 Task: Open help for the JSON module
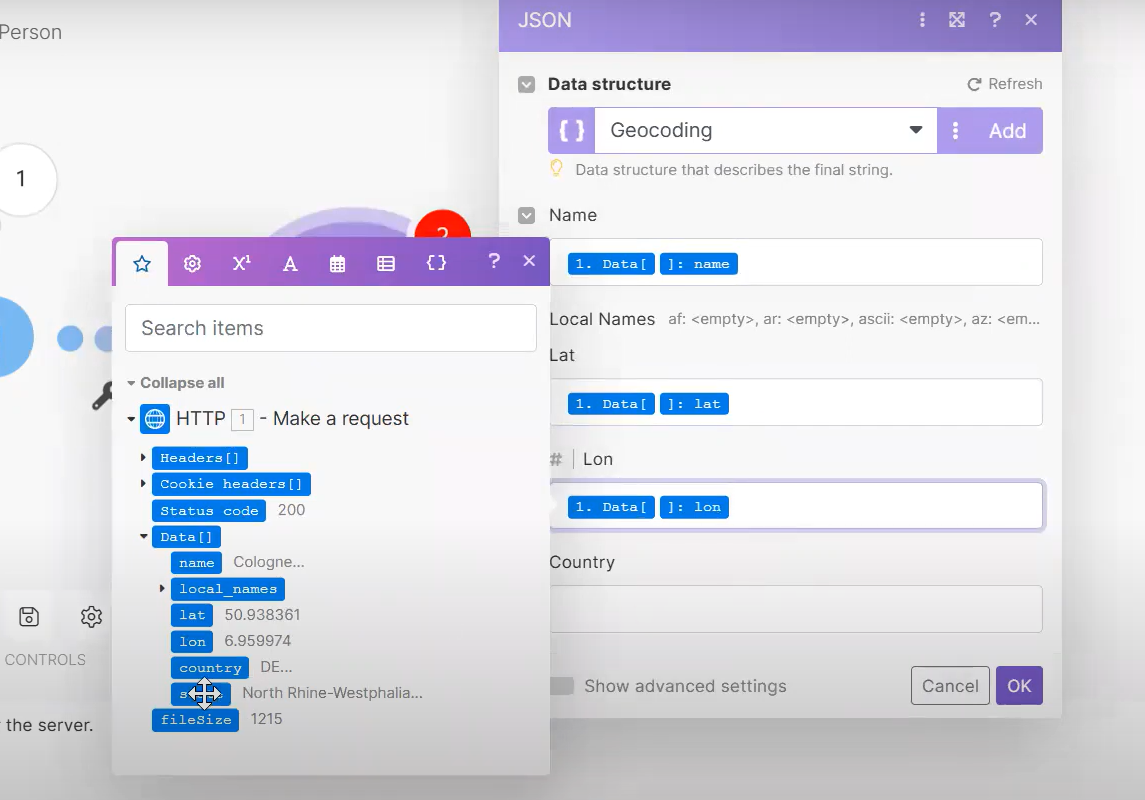point(995,20)
